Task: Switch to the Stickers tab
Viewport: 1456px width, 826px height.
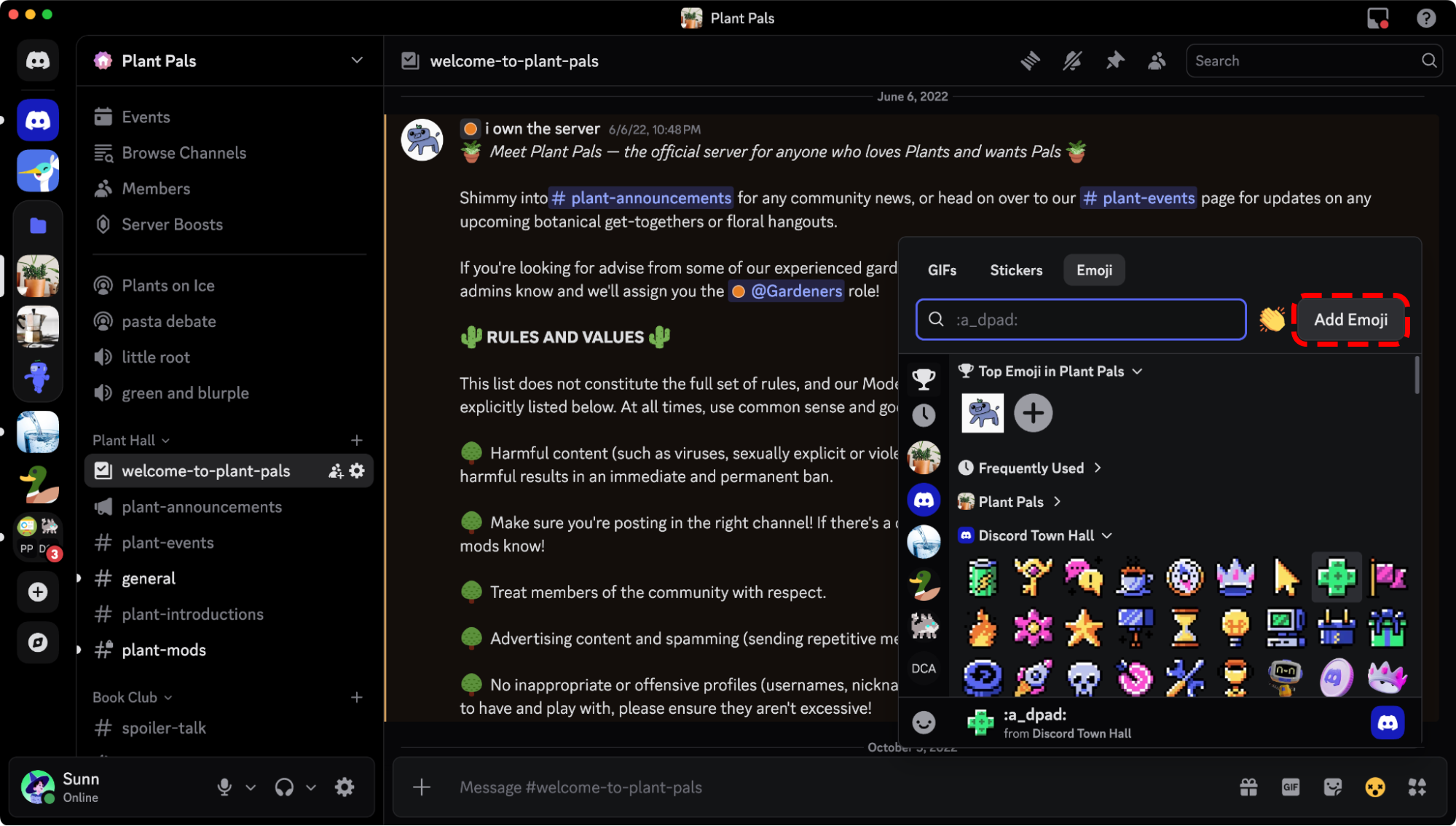Action: tap(1015, 270)
